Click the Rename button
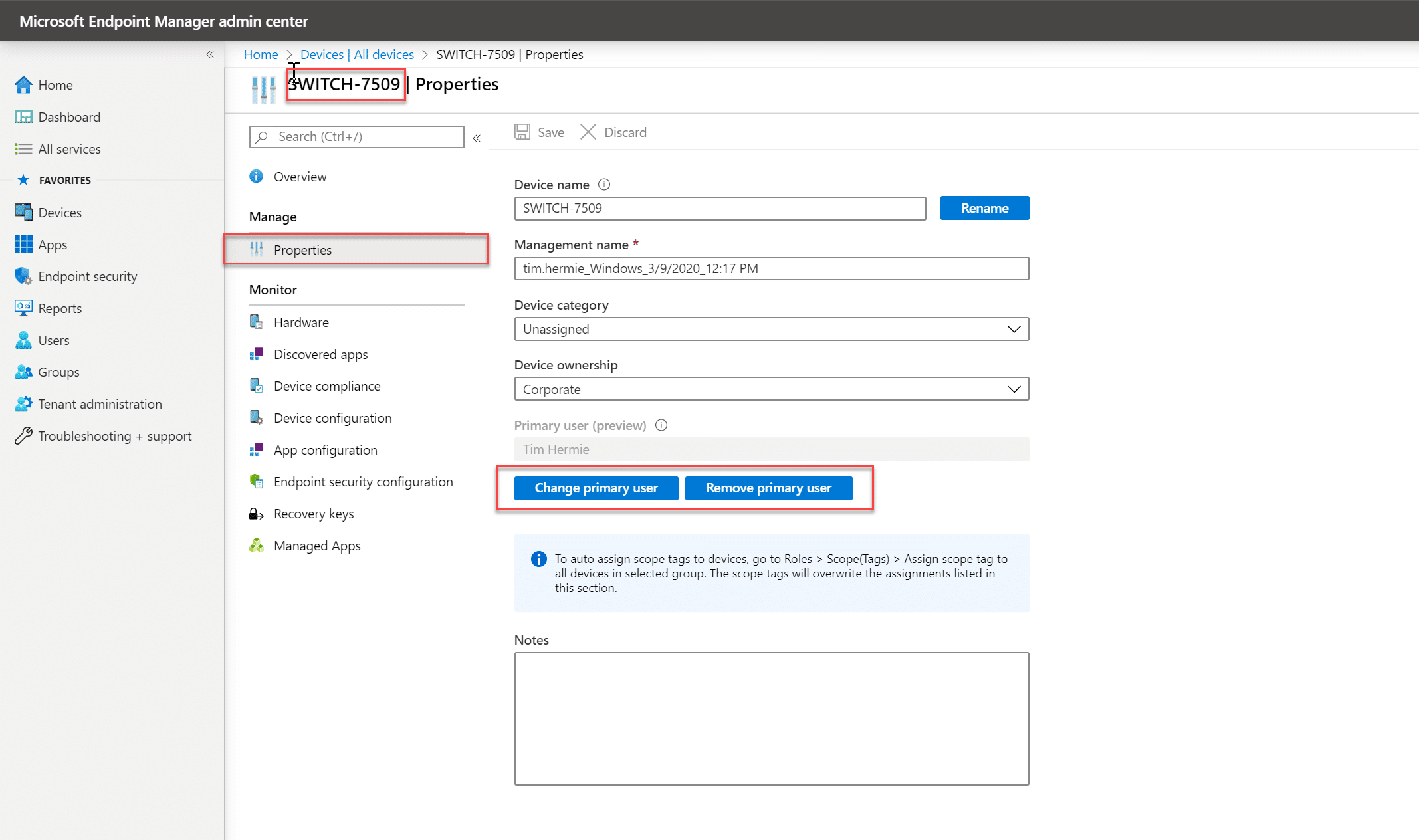Image resolution: width=1419 pixels, height=840 pixels. point(984,208)
